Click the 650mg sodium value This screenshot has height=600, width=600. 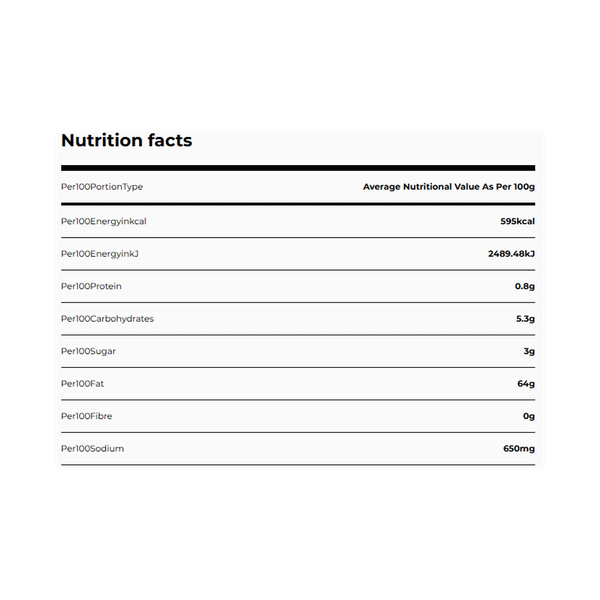pos(518,449)
